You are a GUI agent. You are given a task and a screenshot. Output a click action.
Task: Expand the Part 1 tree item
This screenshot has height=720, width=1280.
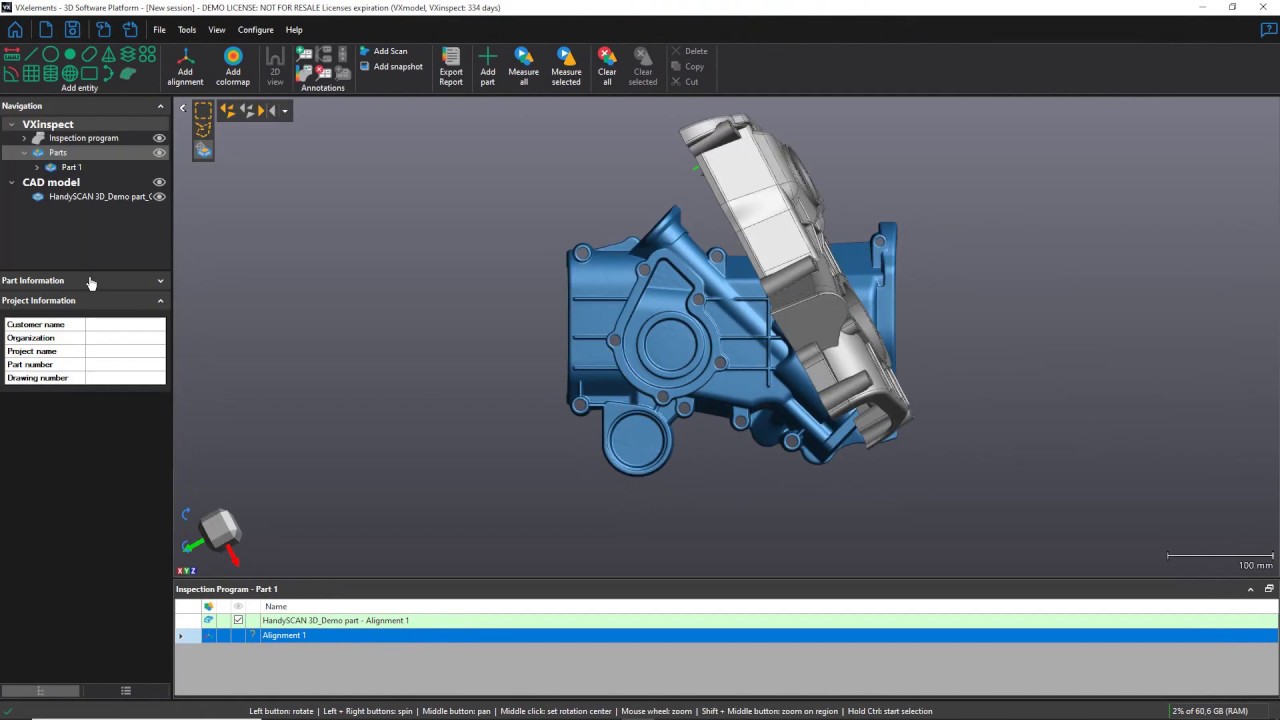coord(36,167)
